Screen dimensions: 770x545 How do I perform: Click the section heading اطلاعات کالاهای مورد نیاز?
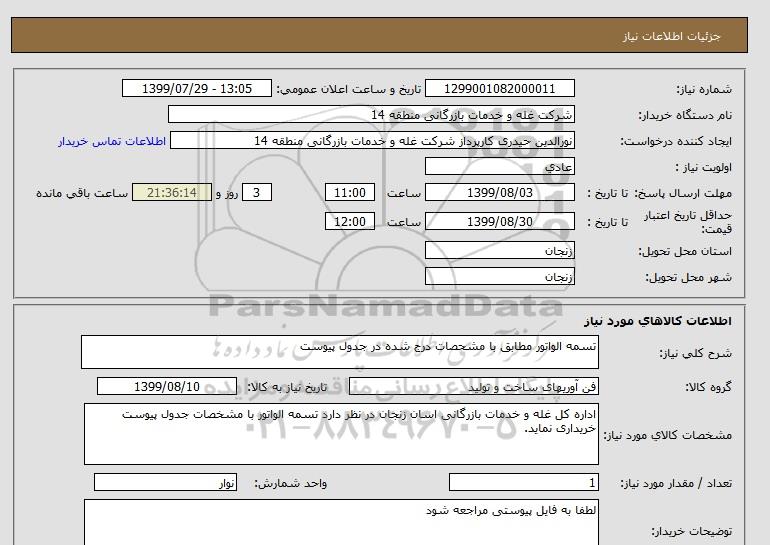click(x=658, y=321)
